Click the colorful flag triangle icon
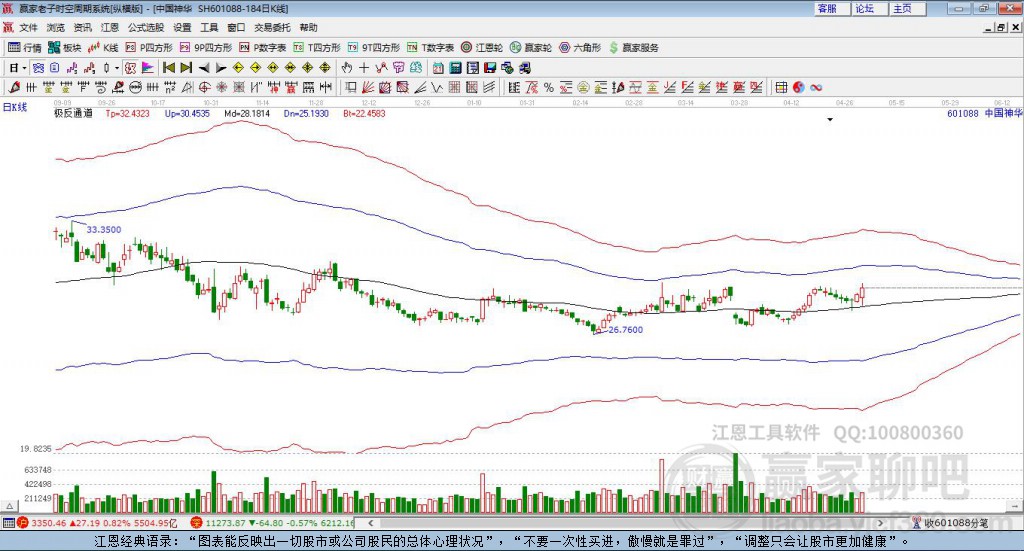This screenshot has width=1024, height=551. coord(148,68)
